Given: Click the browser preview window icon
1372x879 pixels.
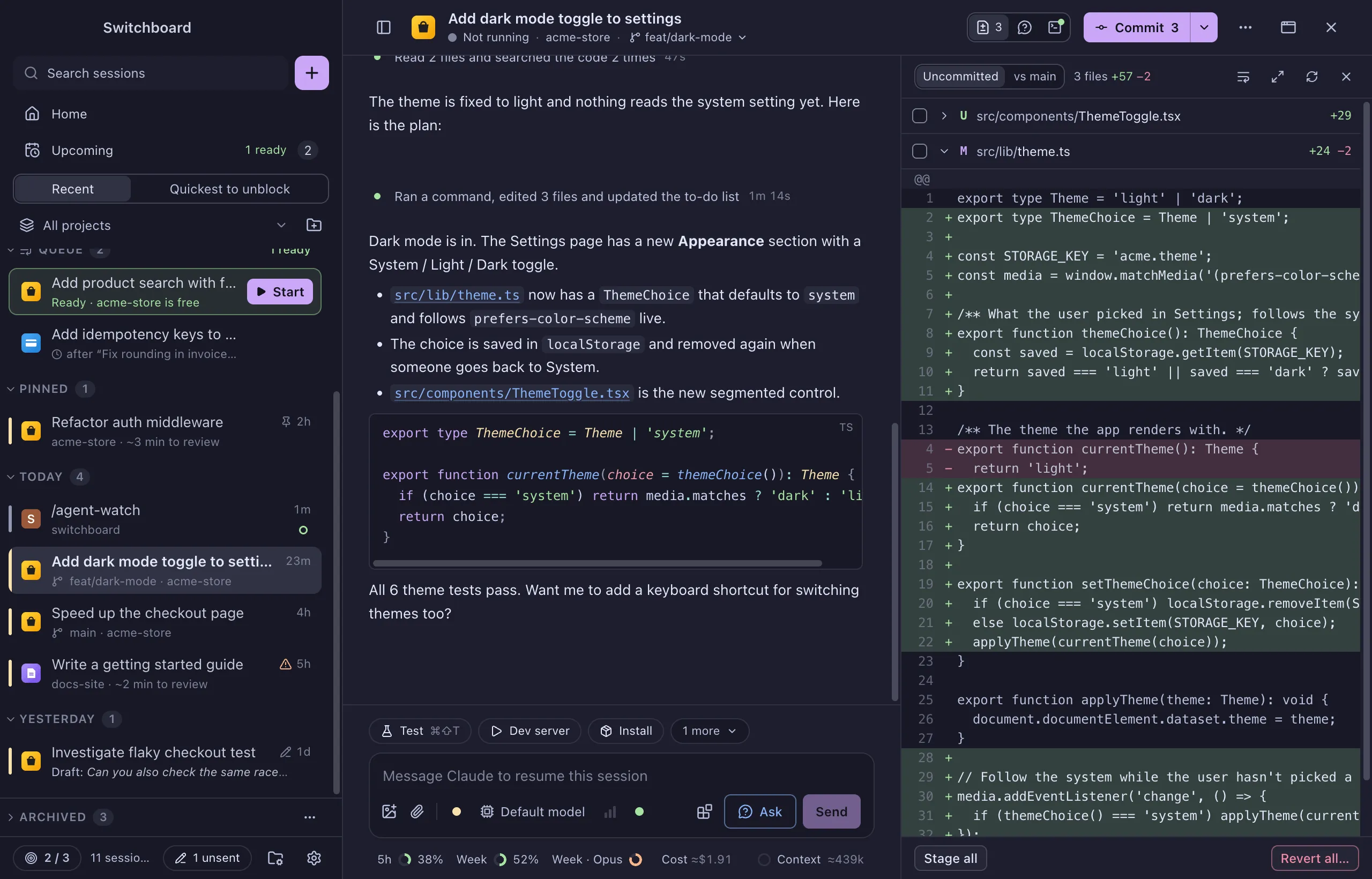Looking at the screenshot, I should [1288, 27].
